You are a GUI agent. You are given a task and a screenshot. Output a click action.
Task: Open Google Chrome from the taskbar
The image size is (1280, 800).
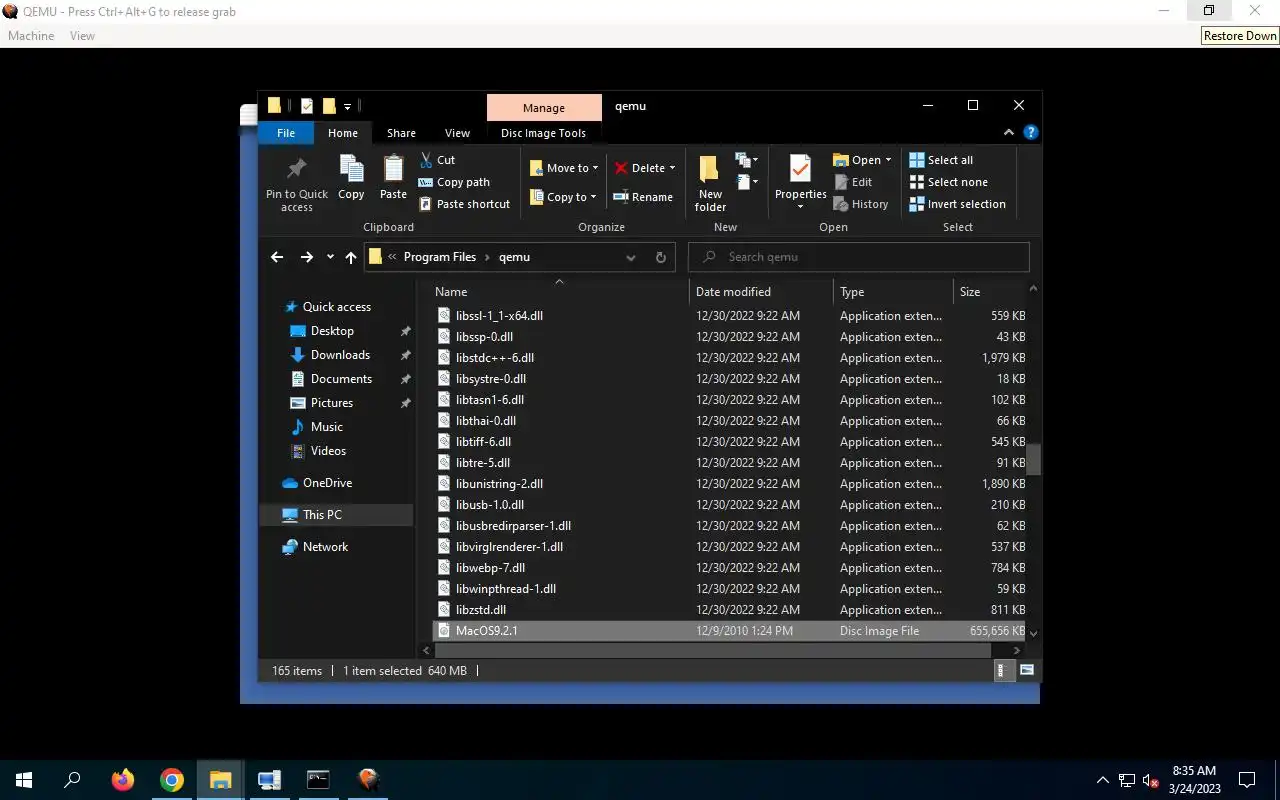click(172, 780)
